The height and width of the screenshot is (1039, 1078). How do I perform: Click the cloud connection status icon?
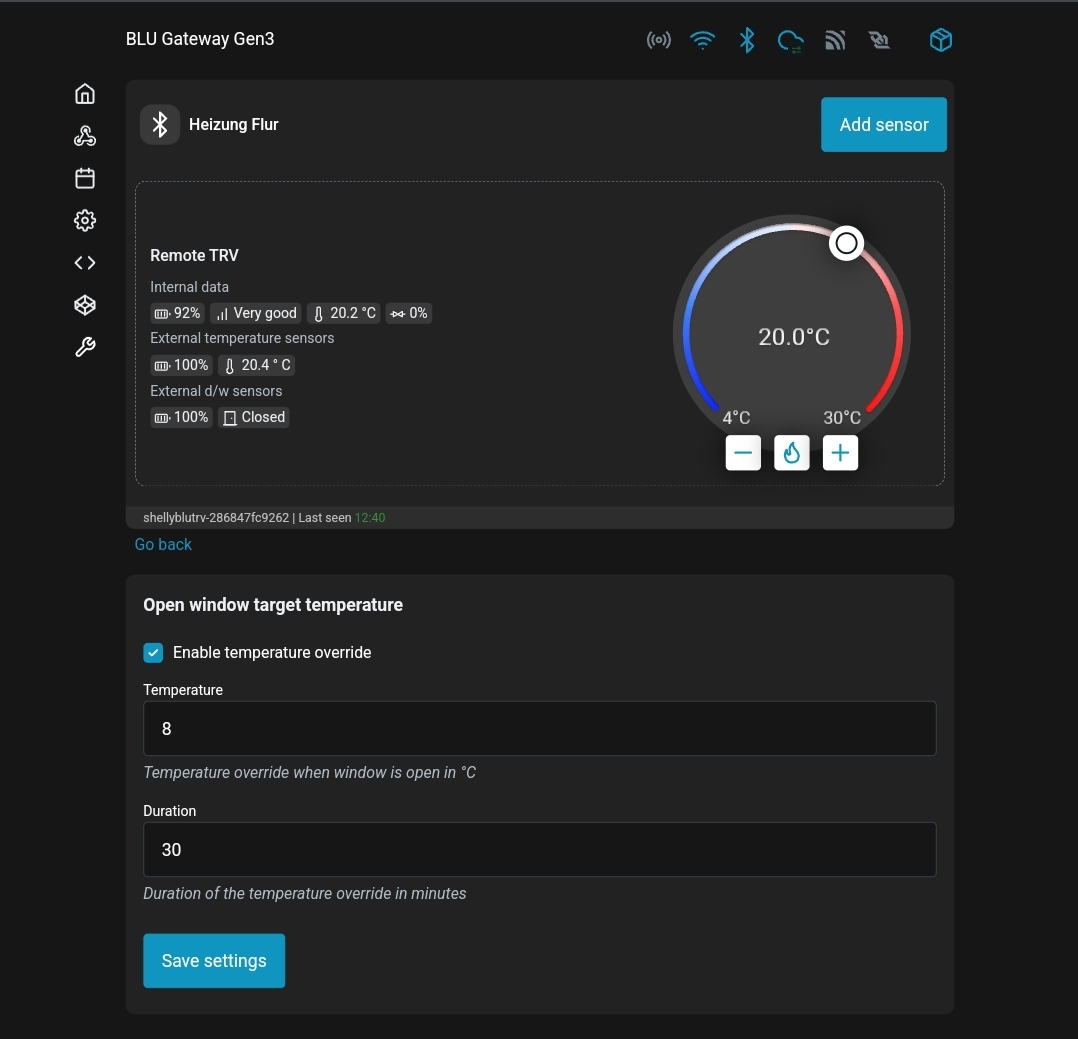(x=790, y=40)
